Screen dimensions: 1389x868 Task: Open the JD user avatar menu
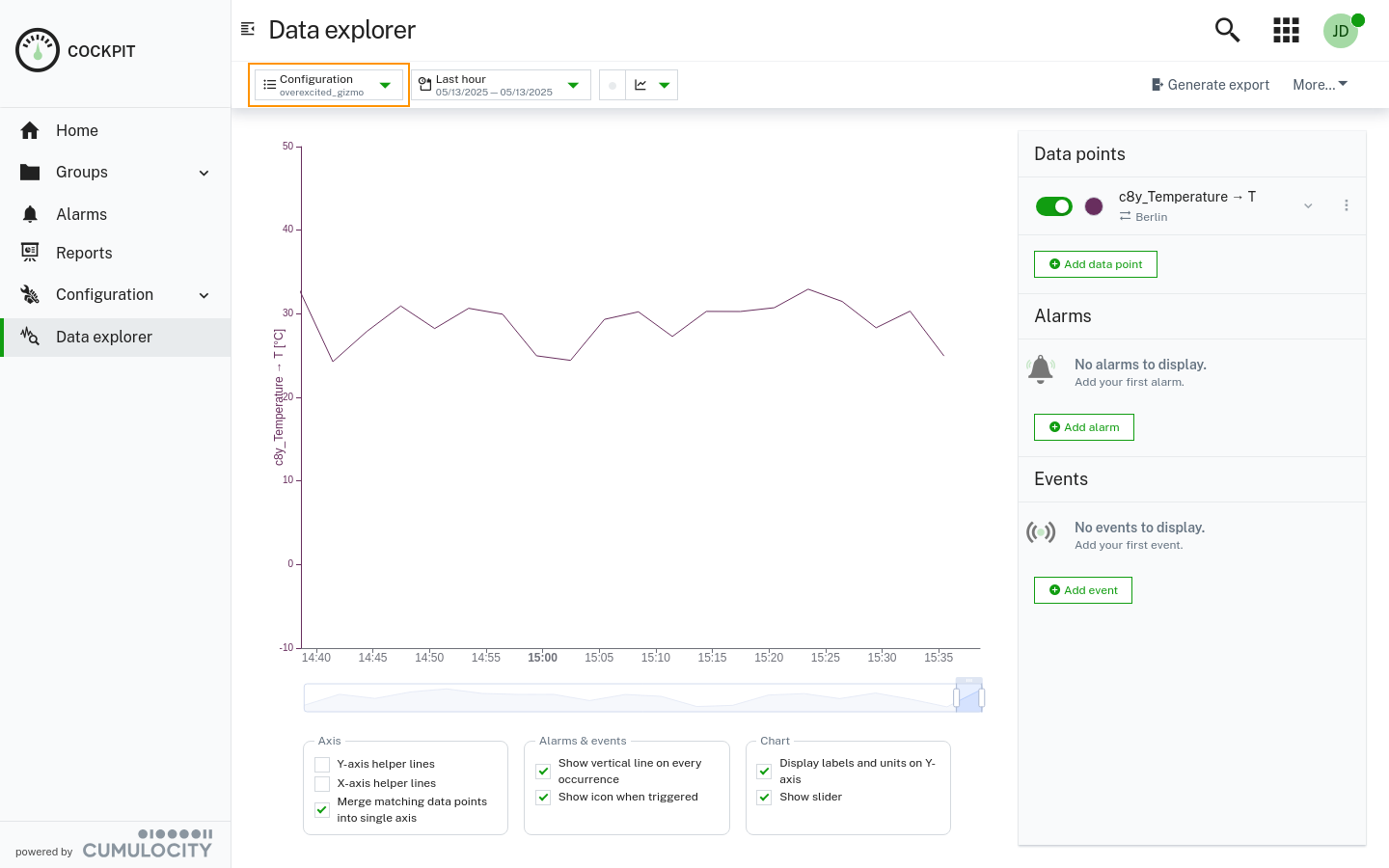click(1341, 31)
